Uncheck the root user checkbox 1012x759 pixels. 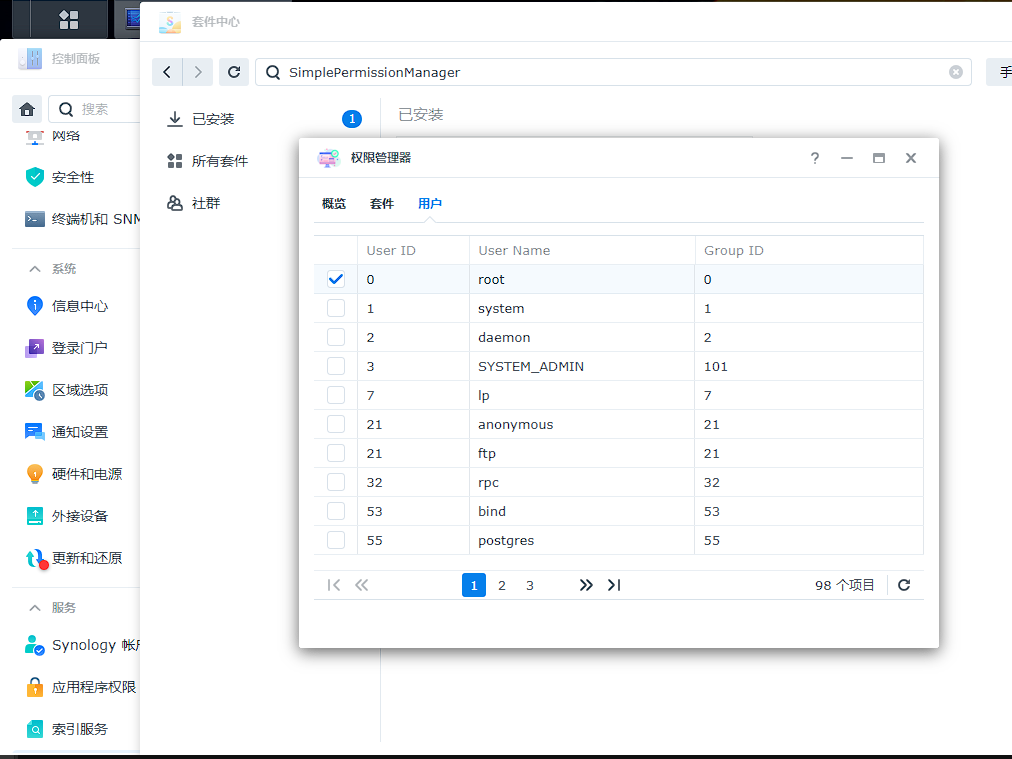point(336,280)
